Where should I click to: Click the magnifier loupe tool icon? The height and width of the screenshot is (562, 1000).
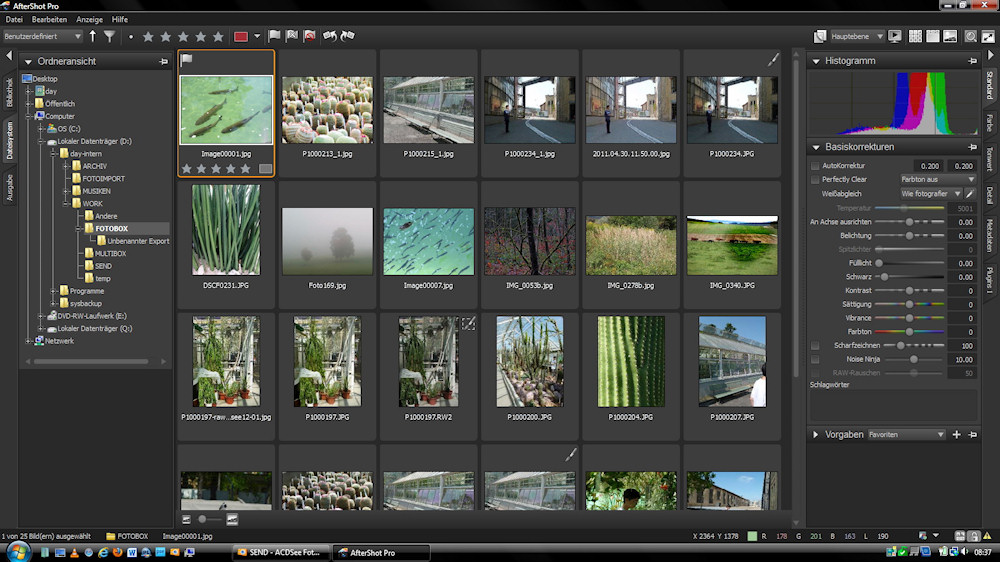click(x=970, y=36)
